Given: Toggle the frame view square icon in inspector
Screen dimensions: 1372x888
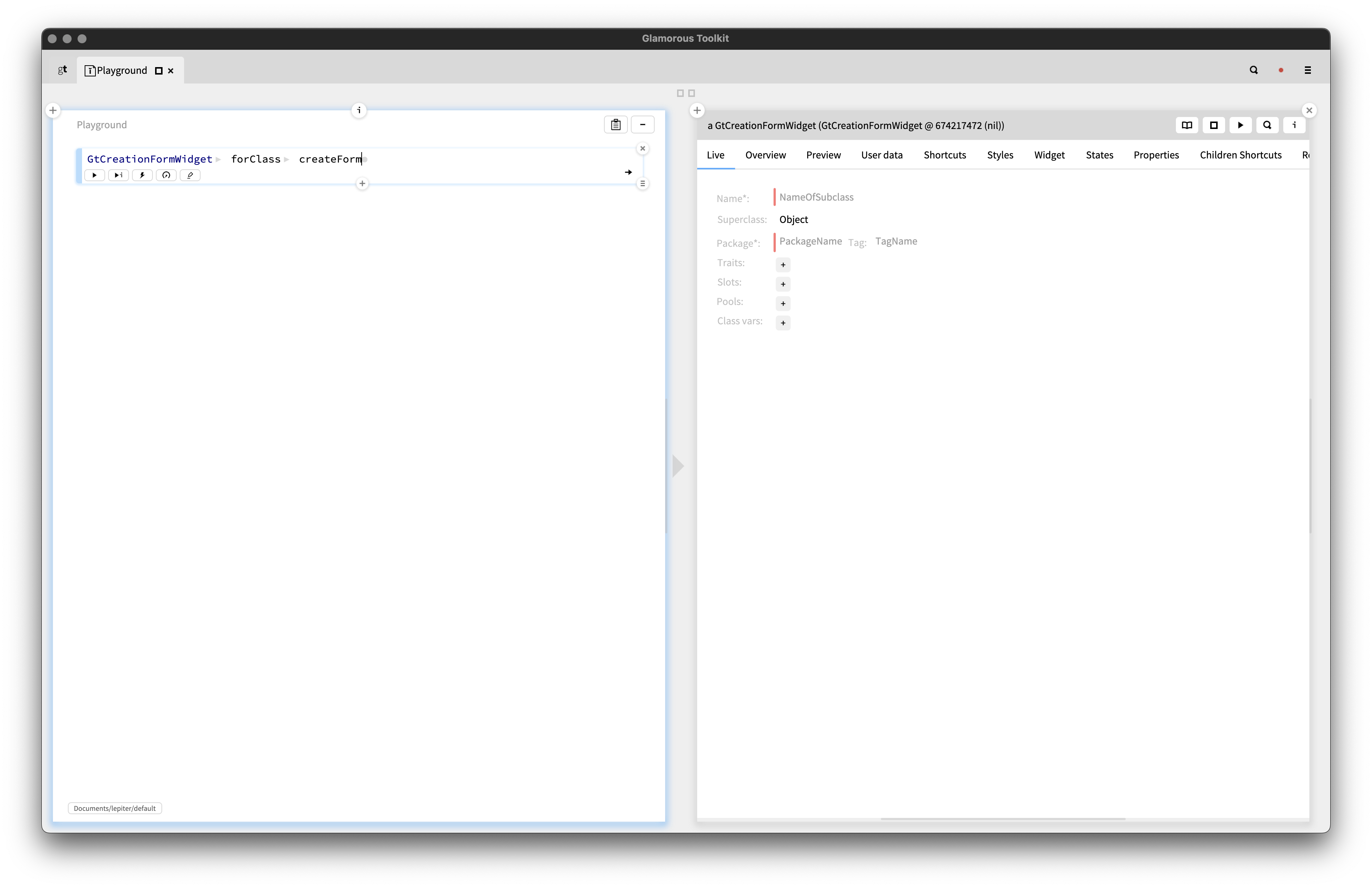Looking at the screenshot, I should [1214, 125].
